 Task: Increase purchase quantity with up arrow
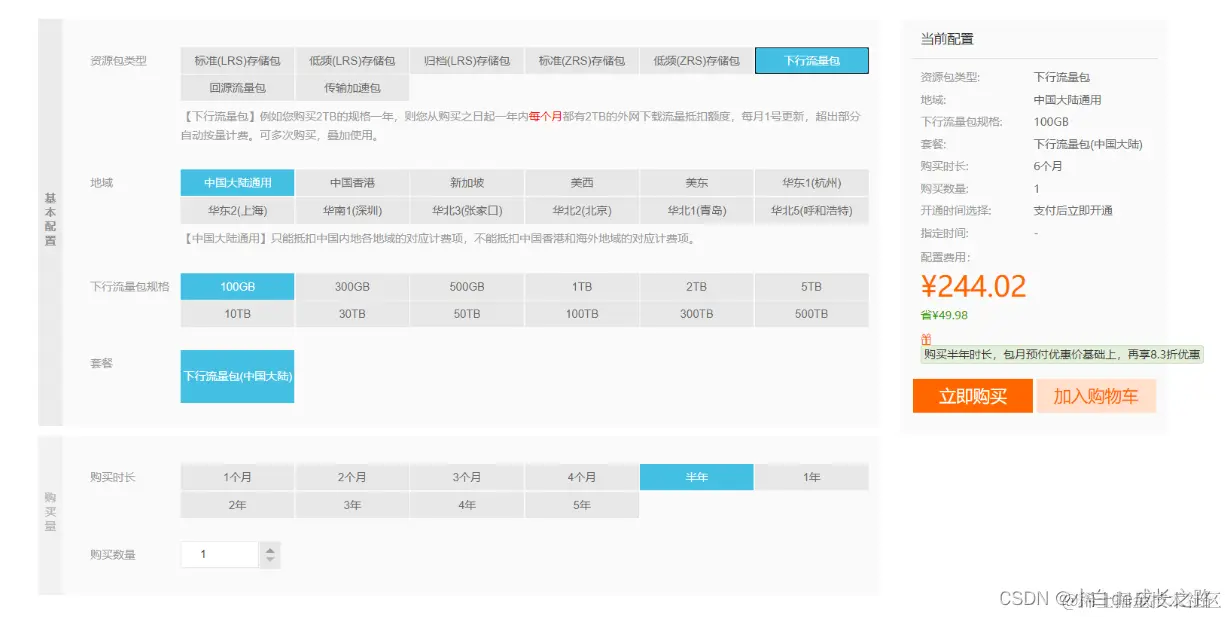(270, 549)
